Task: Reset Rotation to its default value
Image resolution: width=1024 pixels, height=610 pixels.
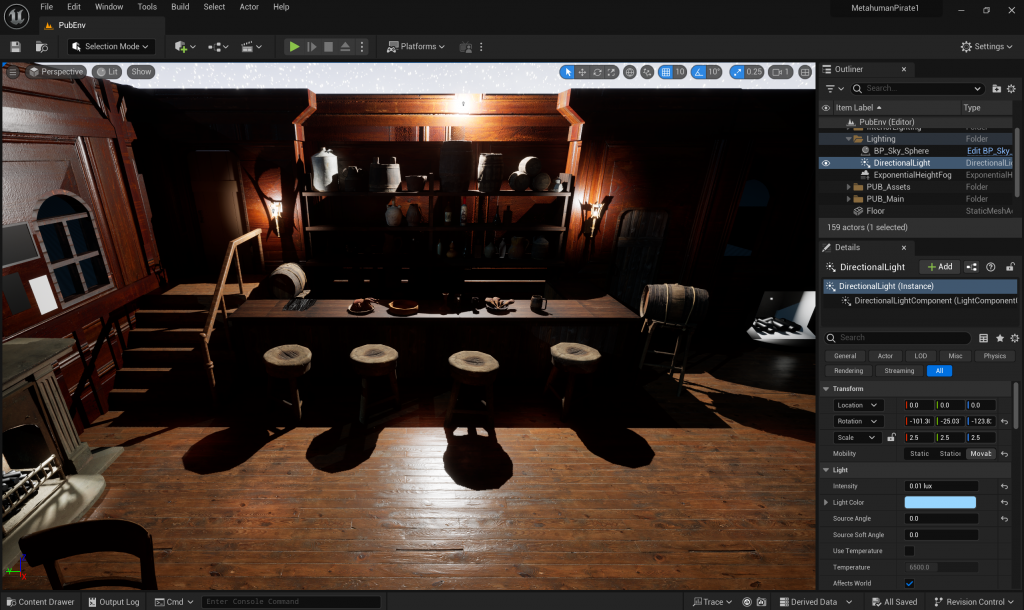Action: pyautogui.click(x=1004, y=421)
